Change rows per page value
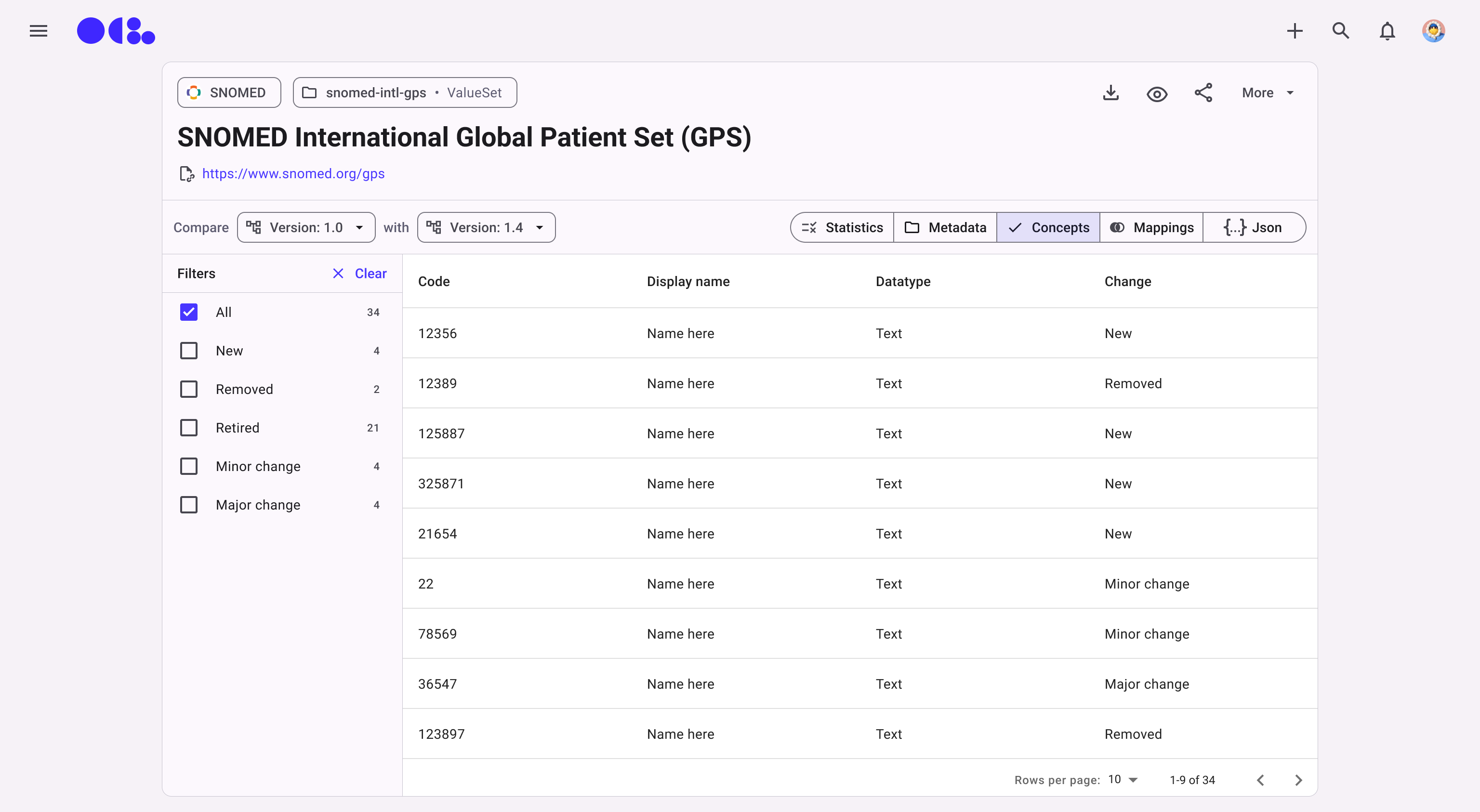 1123,780
